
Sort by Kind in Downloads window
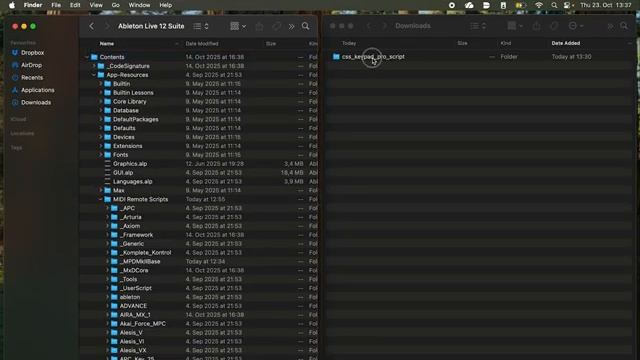coord(506,43)
